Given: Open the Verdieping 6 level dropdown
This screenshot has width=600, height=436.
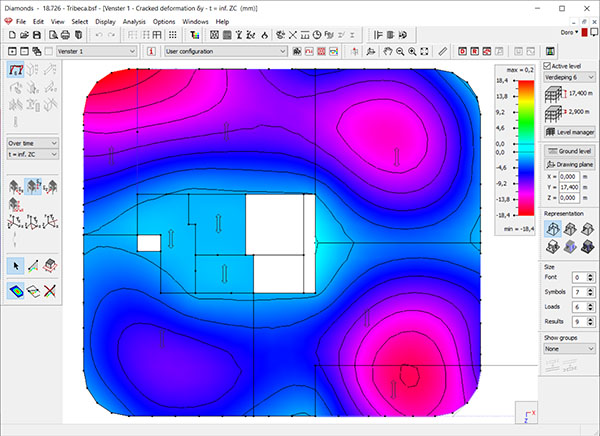Looking at the screenshot, I should click(x=569, y=77).
